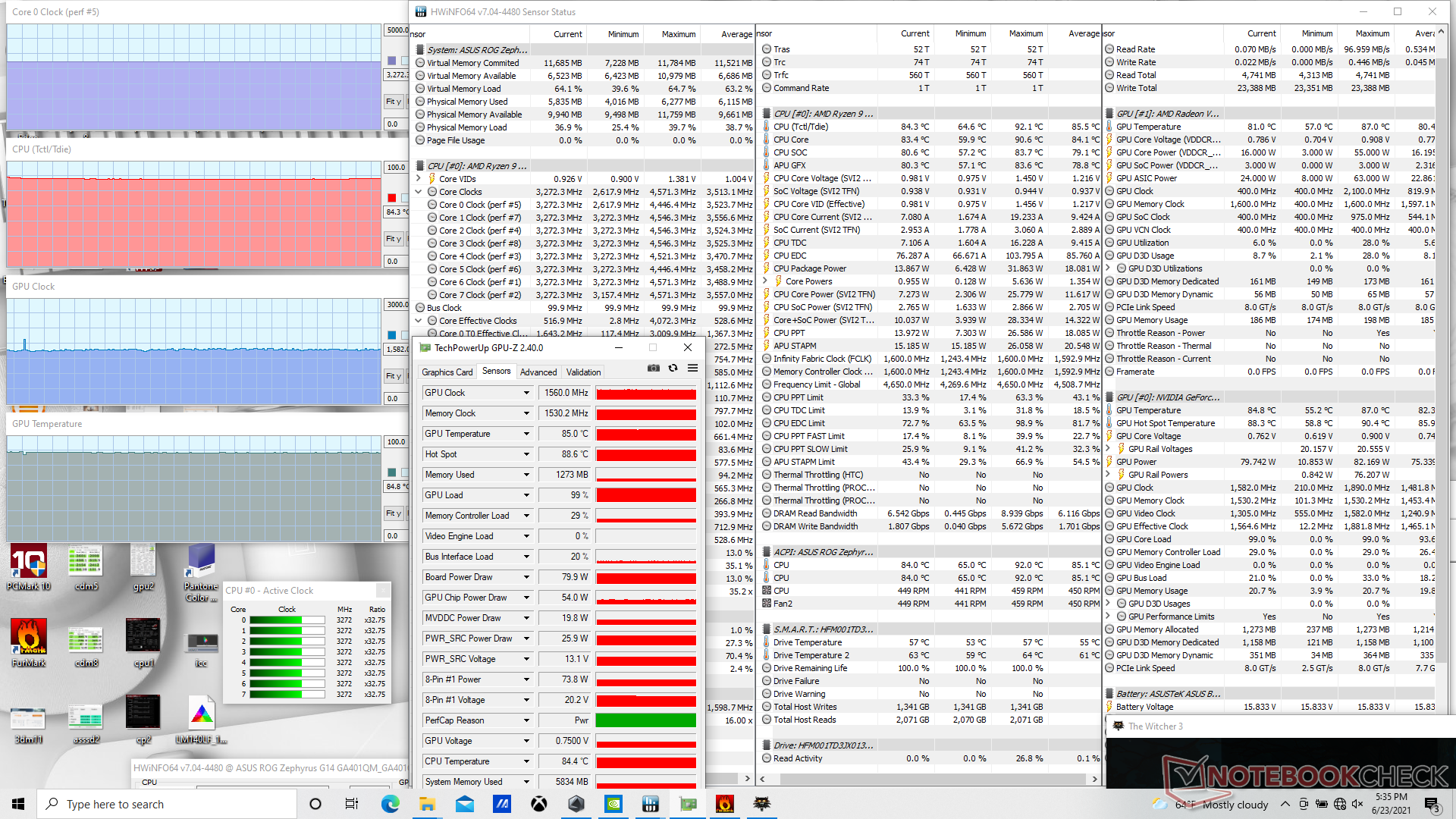Image resolution: width=1456 pixels, height=819 pixels.
Task: Select the CPU Package Power row
Action: 930,268
